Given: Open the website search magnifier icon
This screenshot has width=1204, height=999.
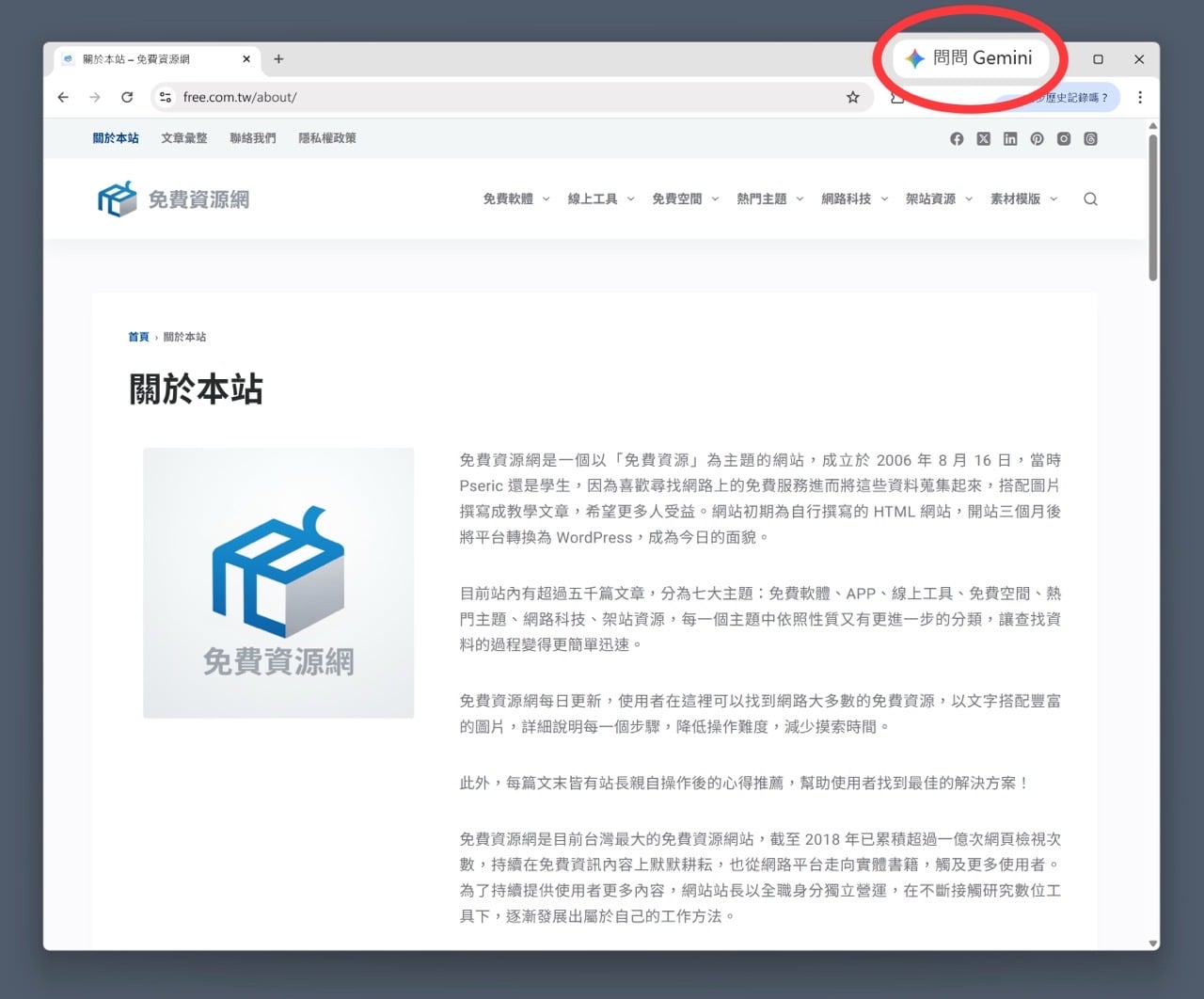Looking at the screenshot, I should point(1090,199).
